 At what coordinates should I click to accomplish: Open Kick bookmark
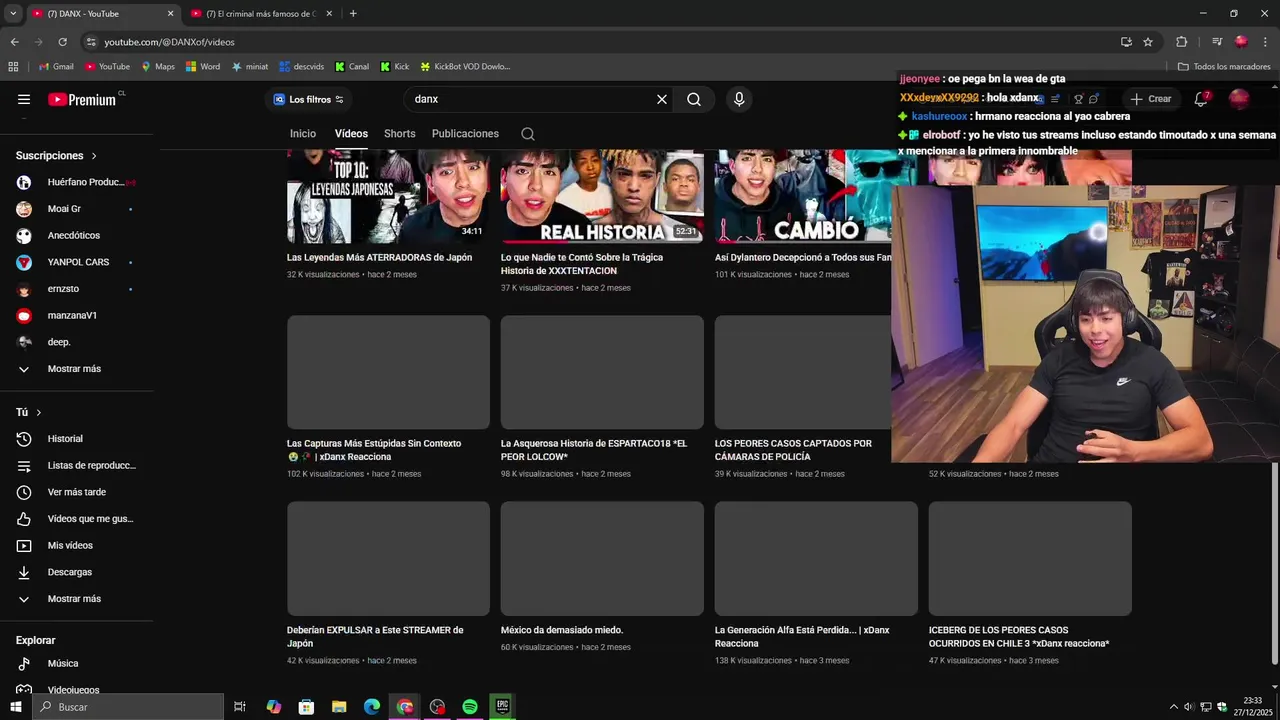(394, 67)
